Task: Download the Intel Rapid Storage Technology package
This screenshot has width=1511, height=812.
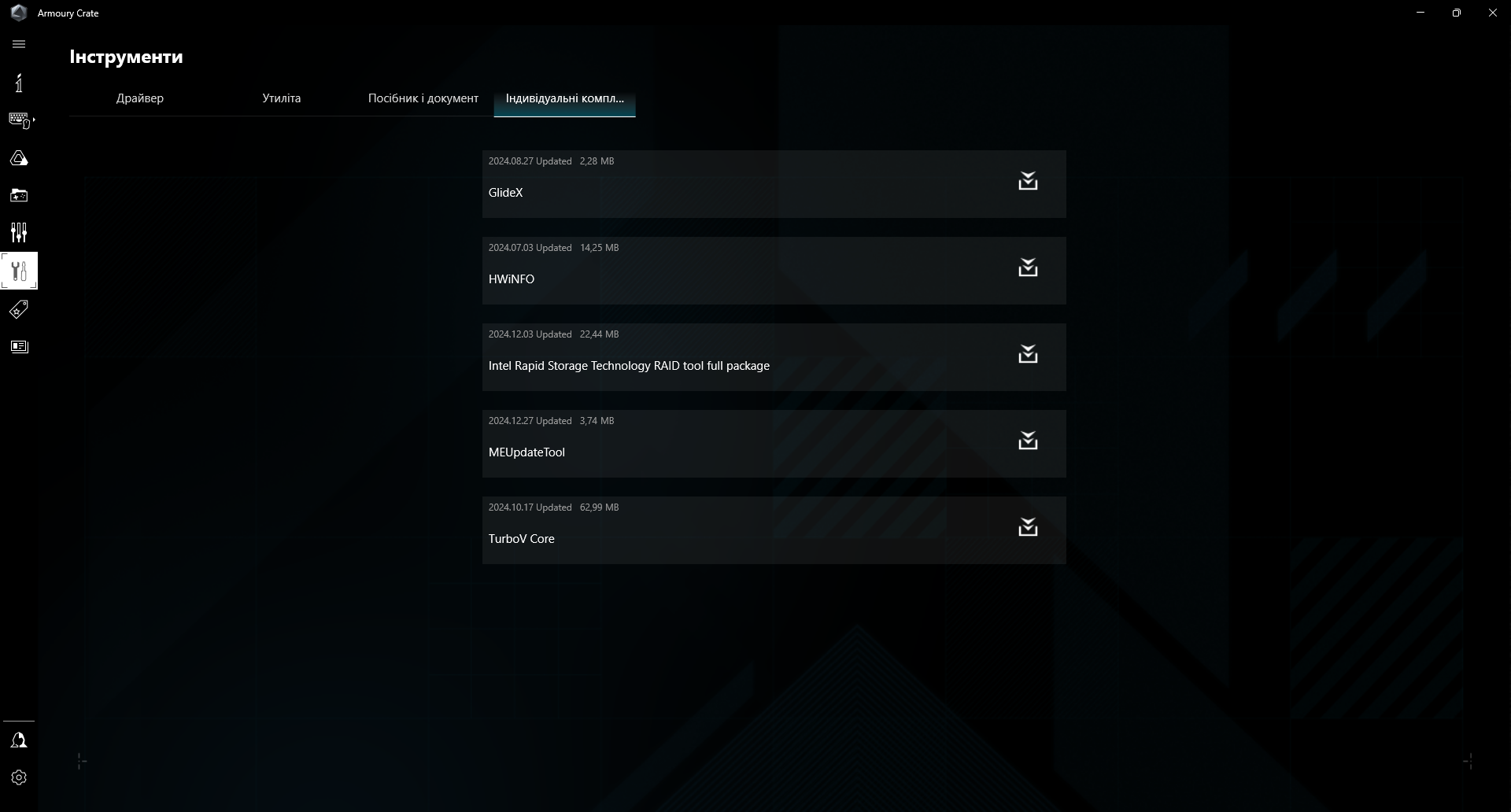Action: click(1028, 354)
